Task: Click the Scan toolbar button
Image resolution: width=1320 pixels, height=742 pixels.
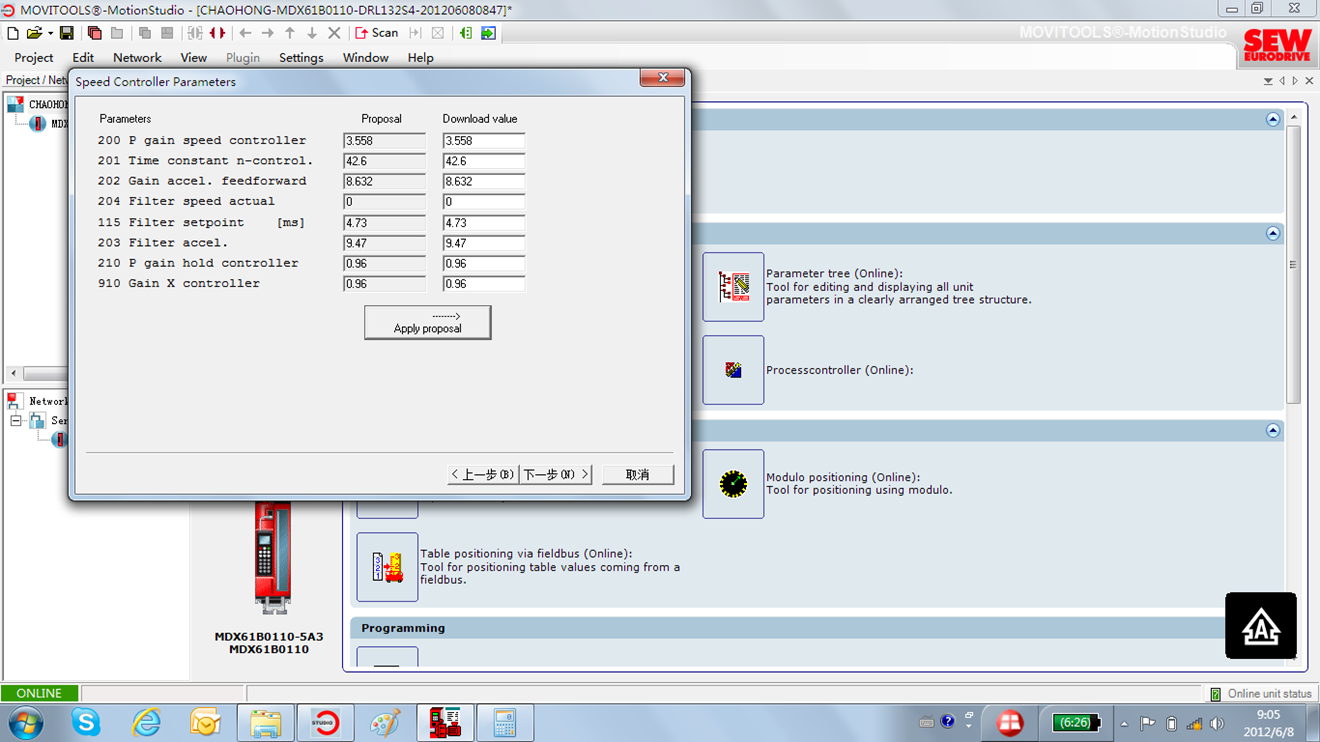Action: point(376,33)
